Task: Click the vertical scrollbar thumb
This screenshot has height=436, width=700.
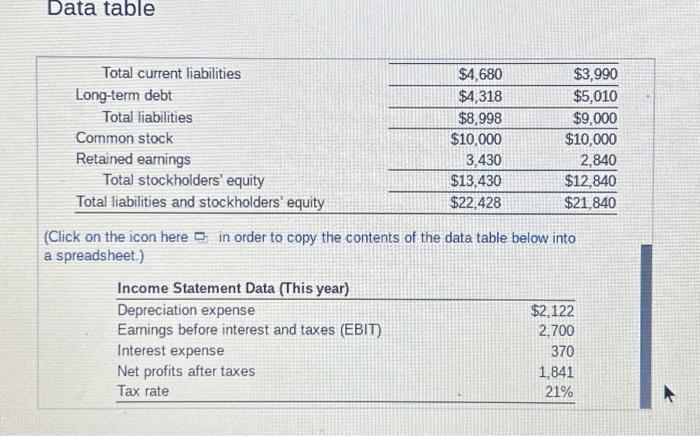Action: pos(646,326)
